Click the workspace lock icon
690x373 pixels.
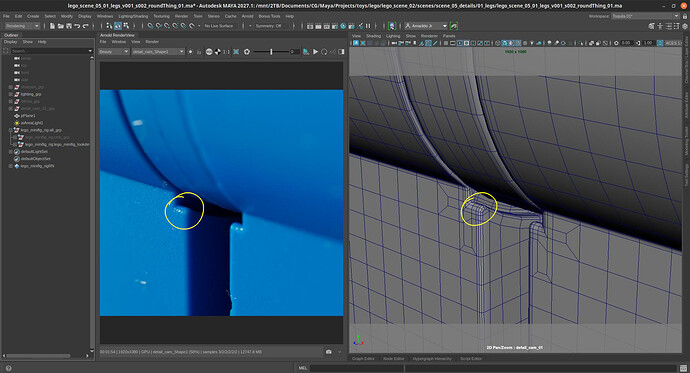pos(685,16)
